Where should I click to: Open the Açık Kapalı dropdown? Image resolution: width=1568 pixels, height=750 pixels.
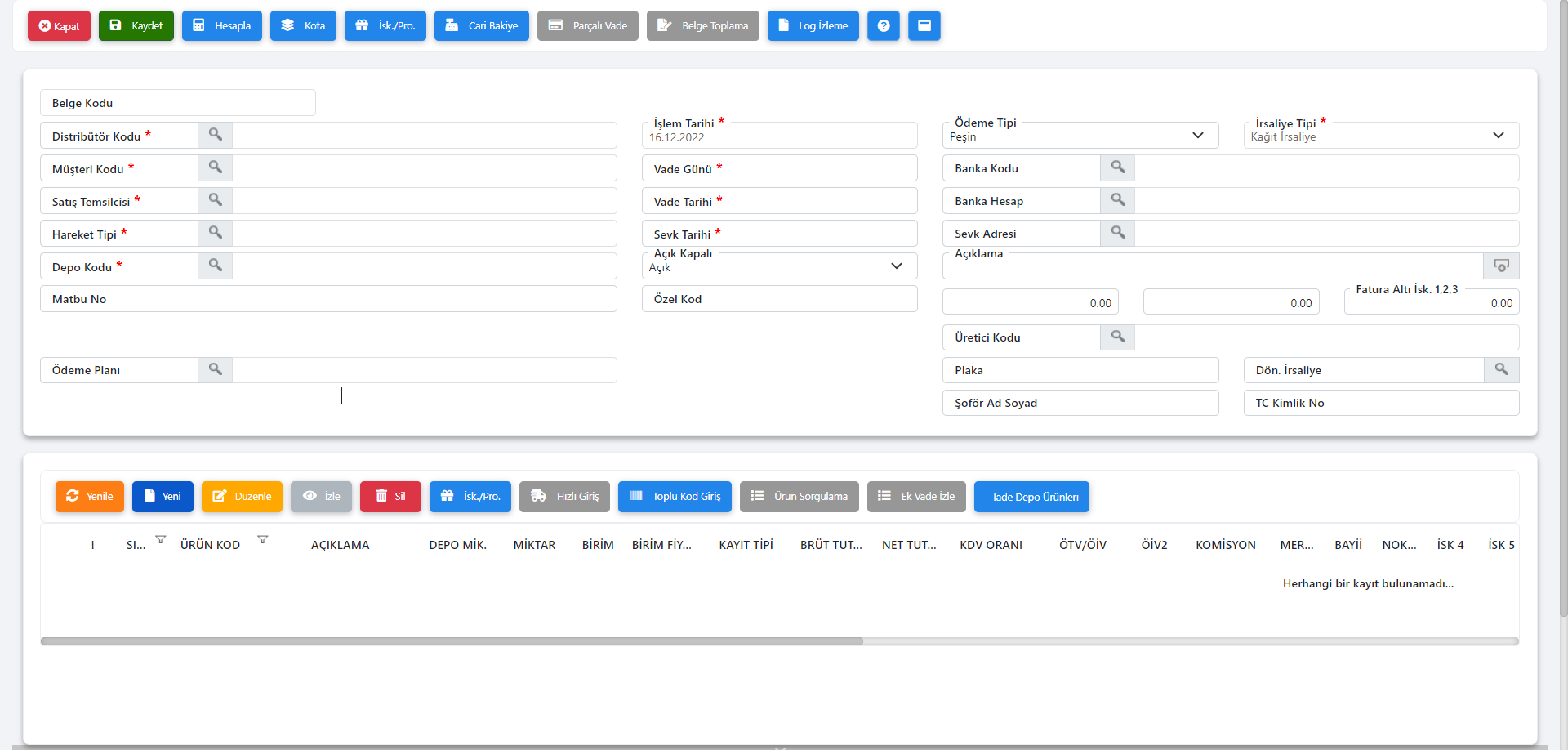(896, 266)
